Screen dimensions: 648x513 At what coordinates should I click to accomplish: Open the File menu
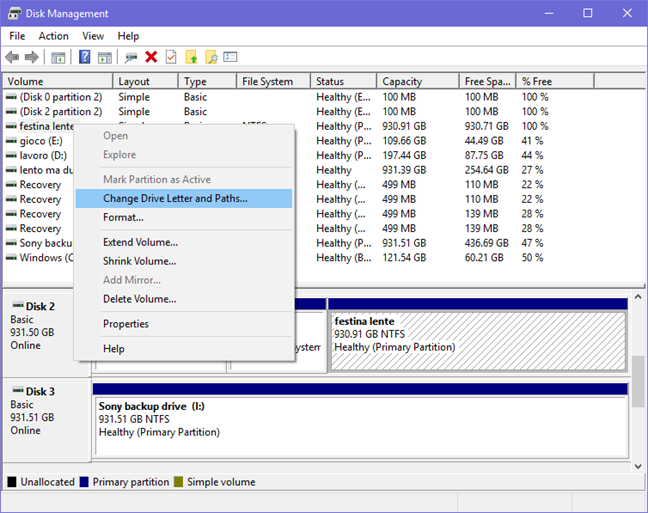click(17, 36)
